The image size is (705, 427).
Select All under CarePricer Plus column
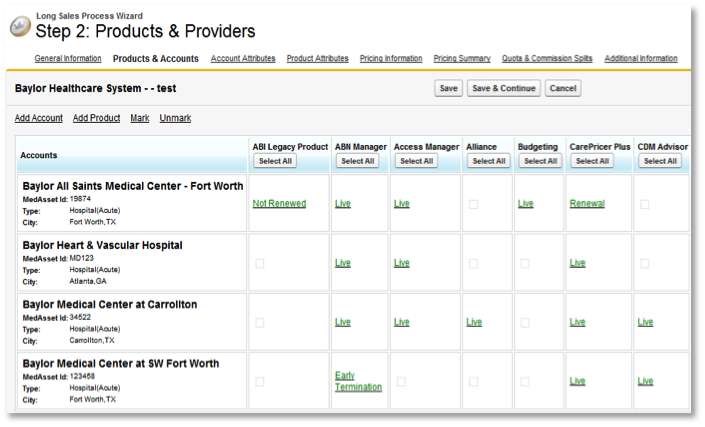[x=592, y=161]
